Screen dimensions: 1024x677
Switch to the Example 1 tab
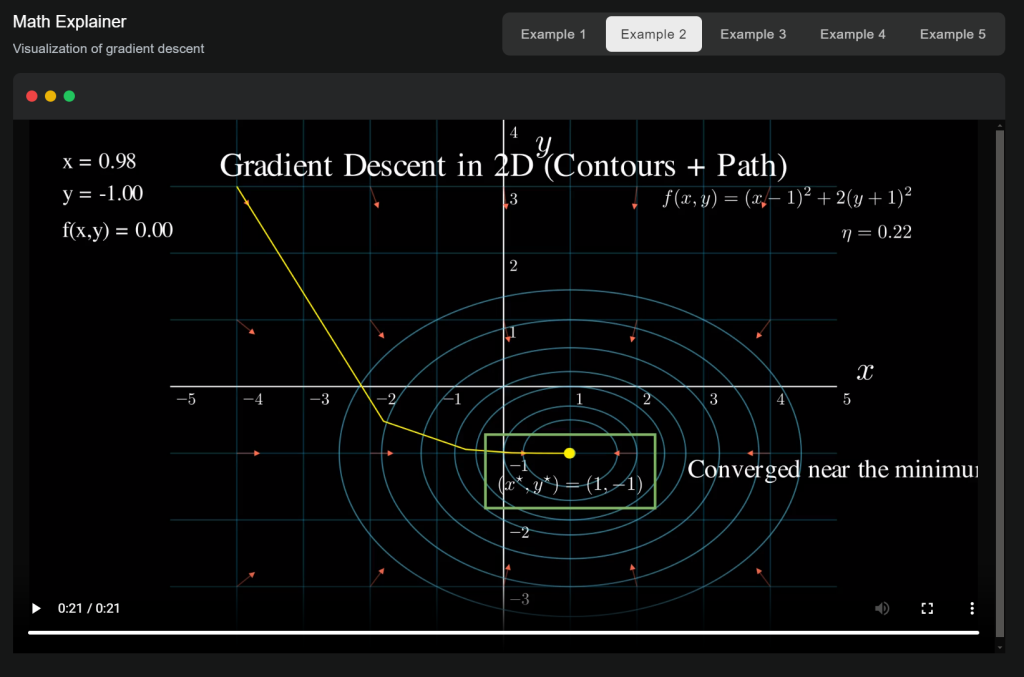tap(553, 34)
